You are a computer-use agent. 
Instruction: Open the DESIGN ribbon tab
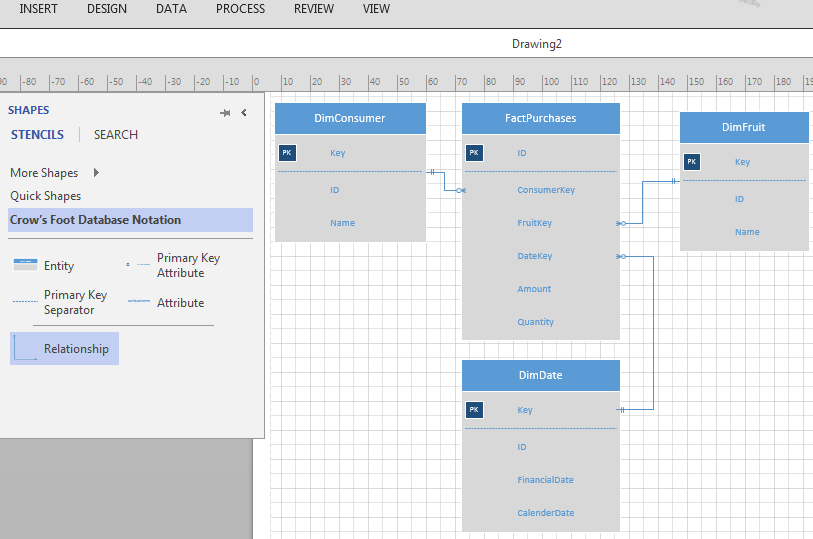tap(107, 9)
